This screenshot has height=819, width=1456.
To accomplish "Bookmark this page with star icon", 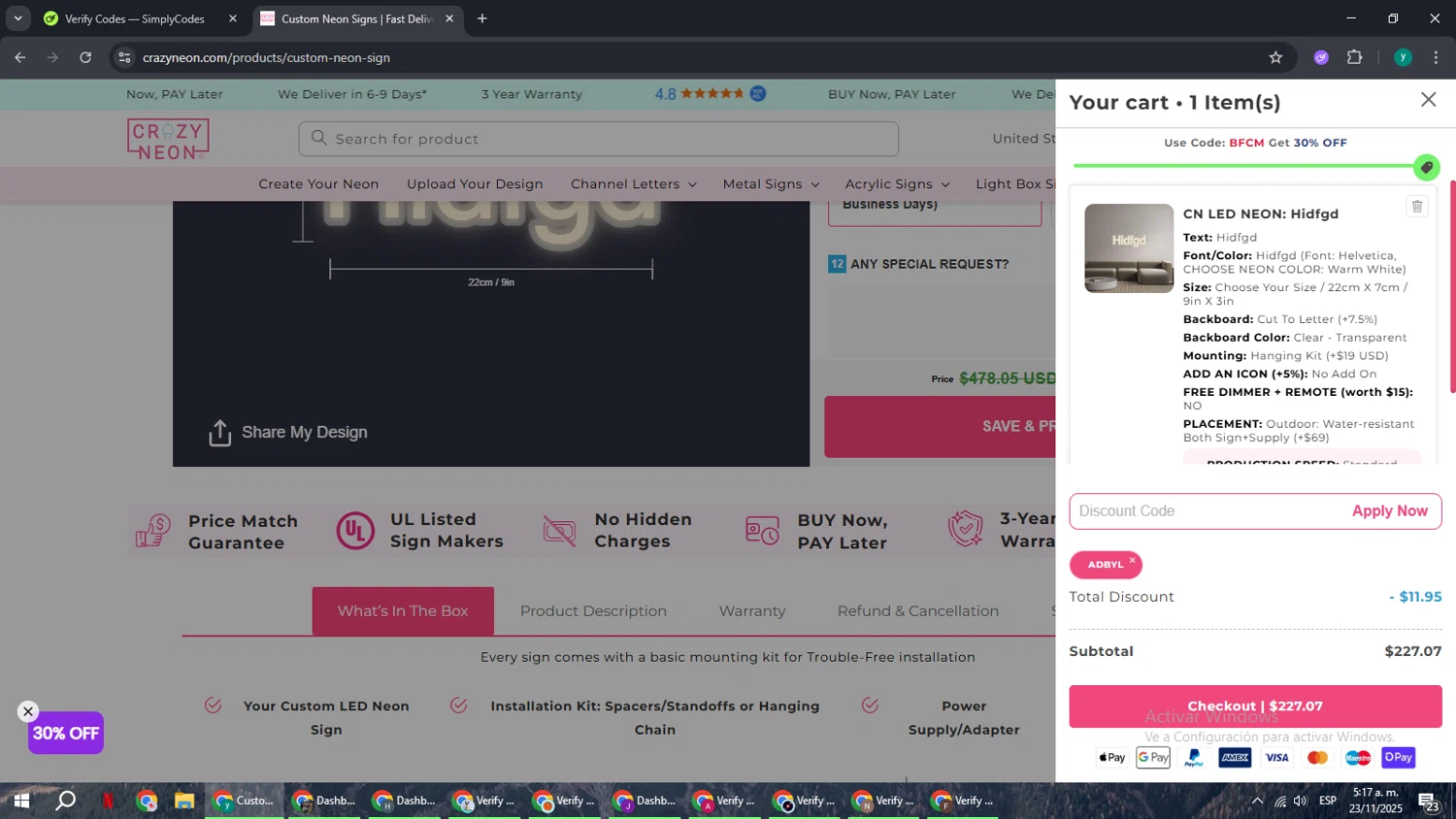I will click(x=1275, y=58).
